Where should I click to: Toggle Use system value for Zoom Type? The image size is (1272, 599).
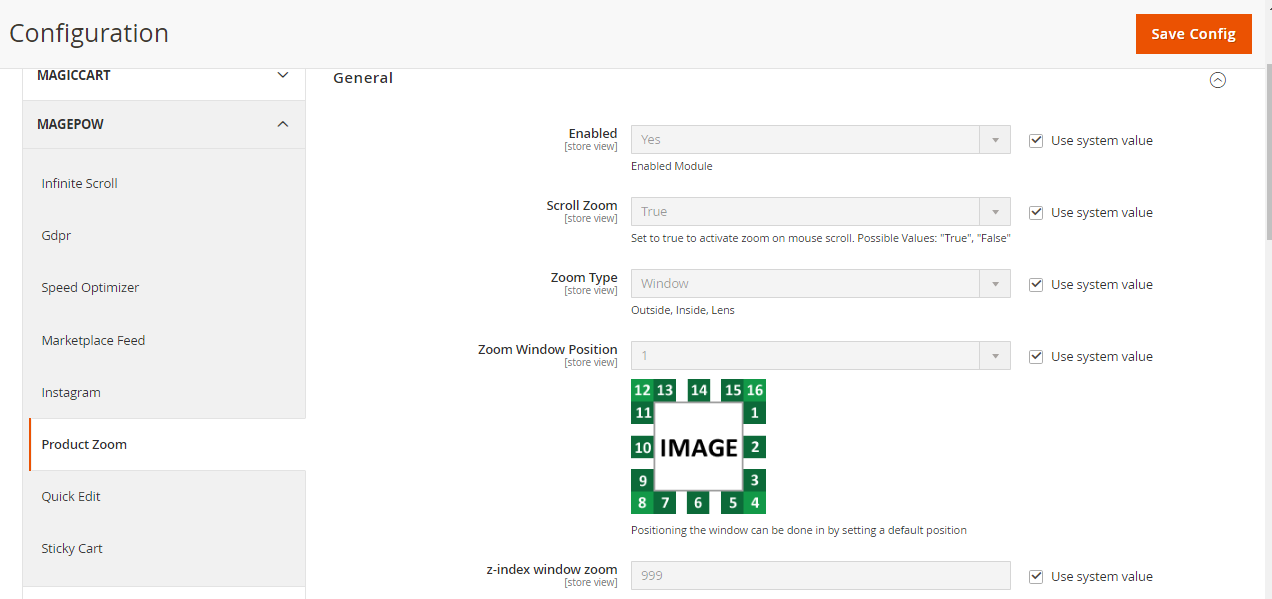pyautogui.click(x=1036, y=285)
